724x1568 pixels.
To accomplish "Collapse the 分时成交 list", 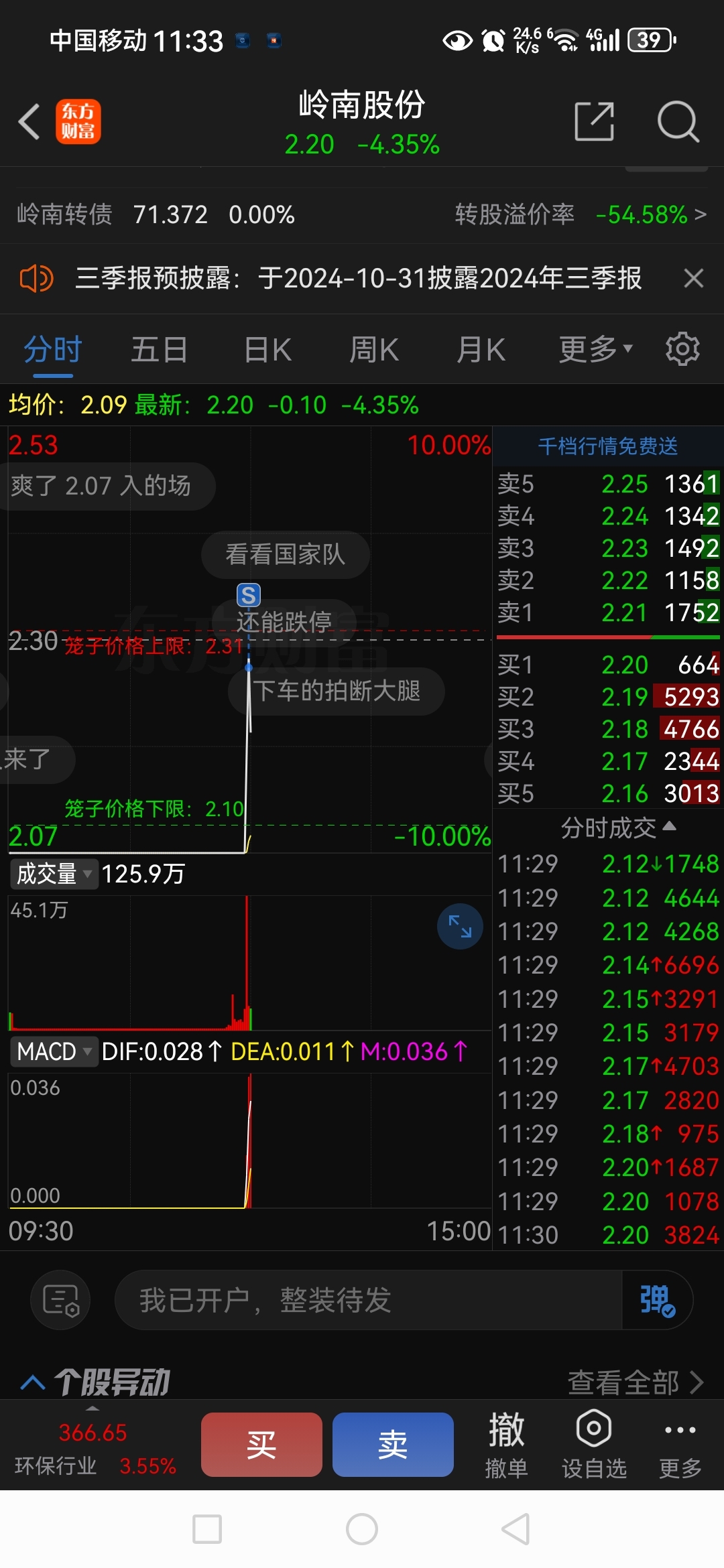I will coord(618,828).
